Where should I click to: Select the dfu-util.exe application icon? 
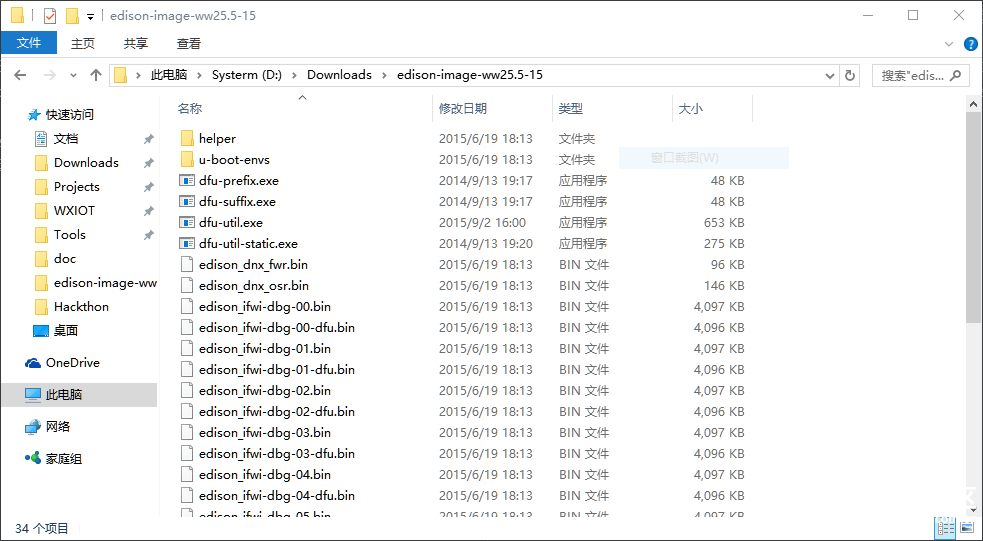pos(187,223)
